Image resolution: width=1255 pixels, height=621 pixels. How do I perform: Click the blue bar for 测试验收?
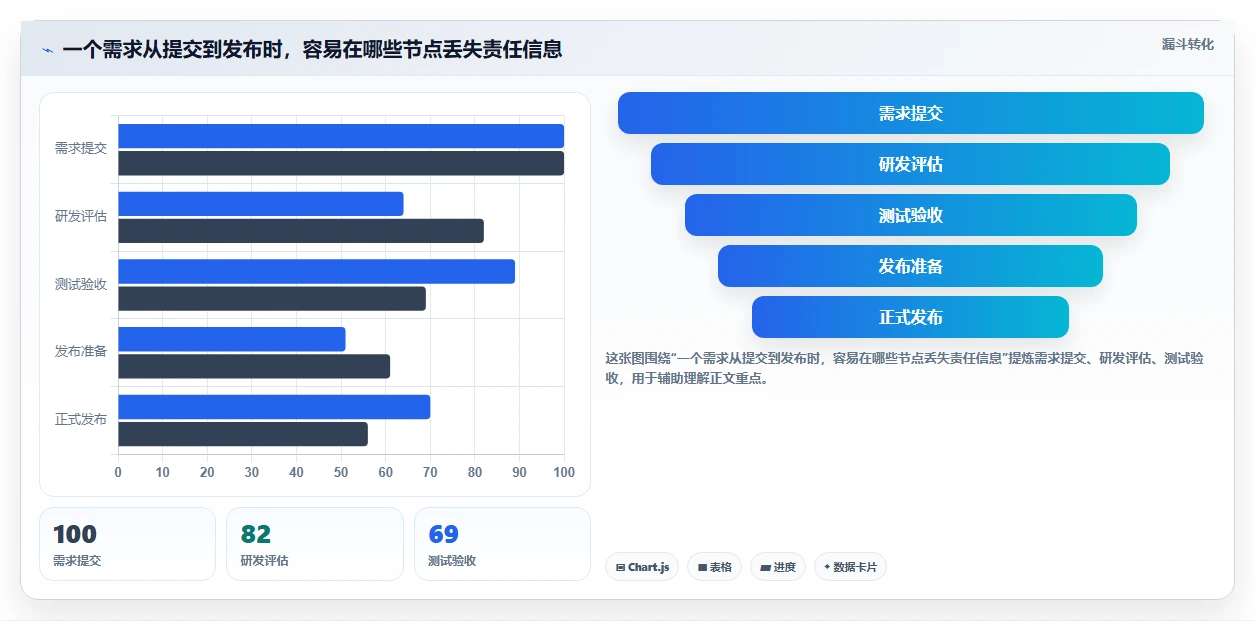click(x=316, y=271)
